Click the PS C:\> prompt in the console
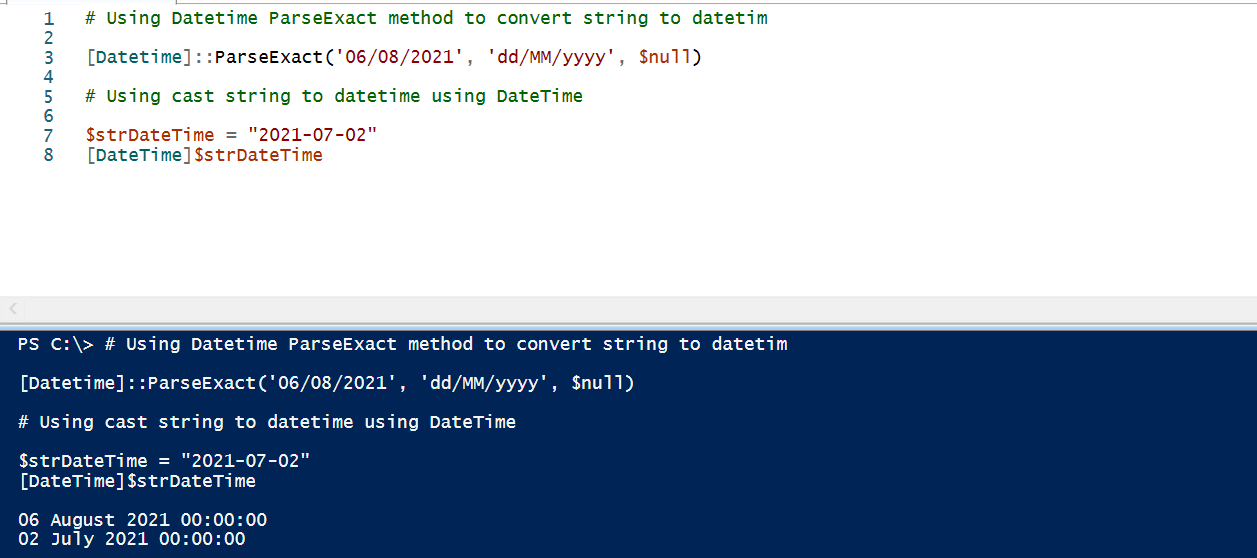 point(56,344)
